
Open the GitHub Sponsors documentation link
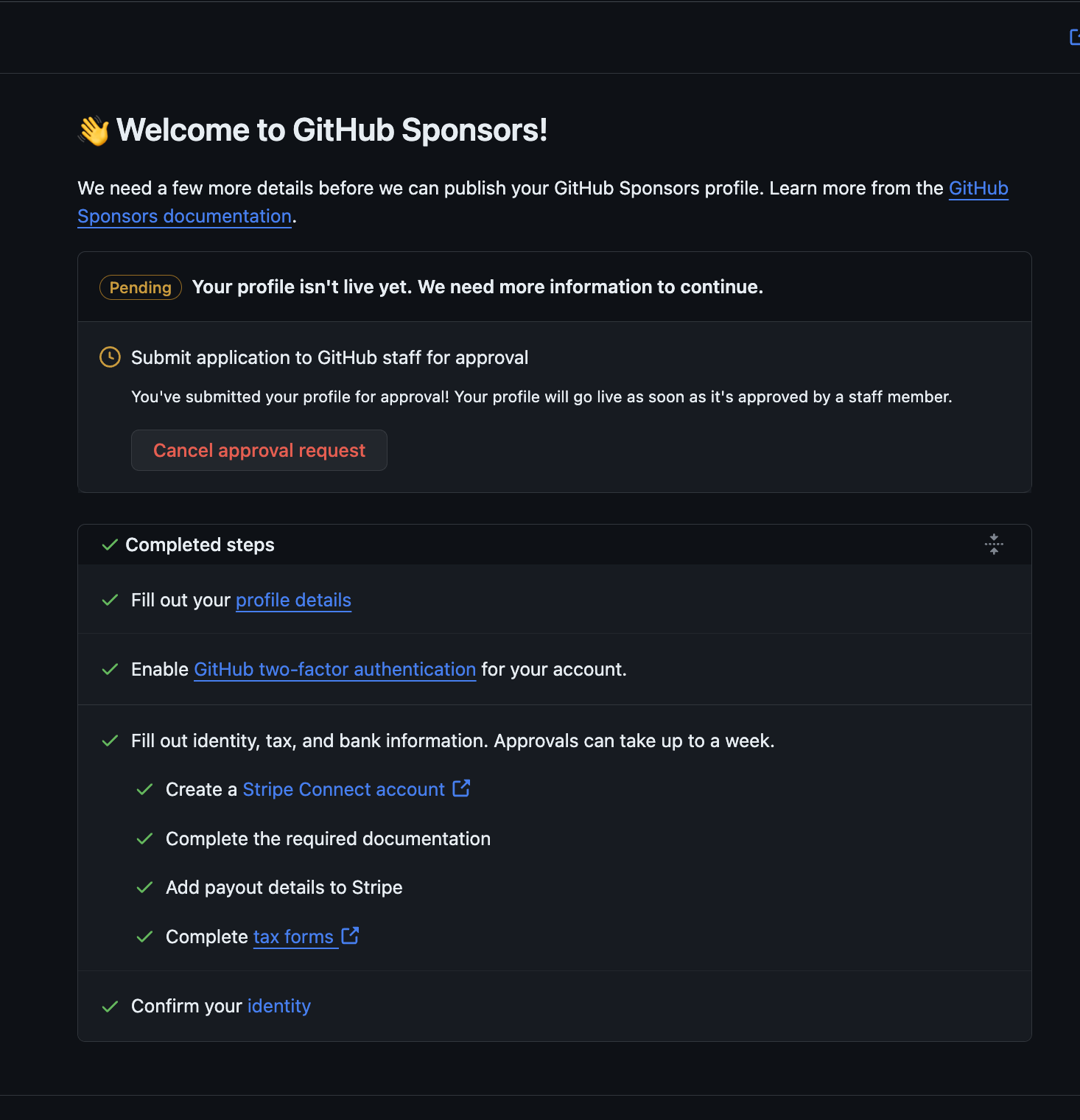point(185,217)
